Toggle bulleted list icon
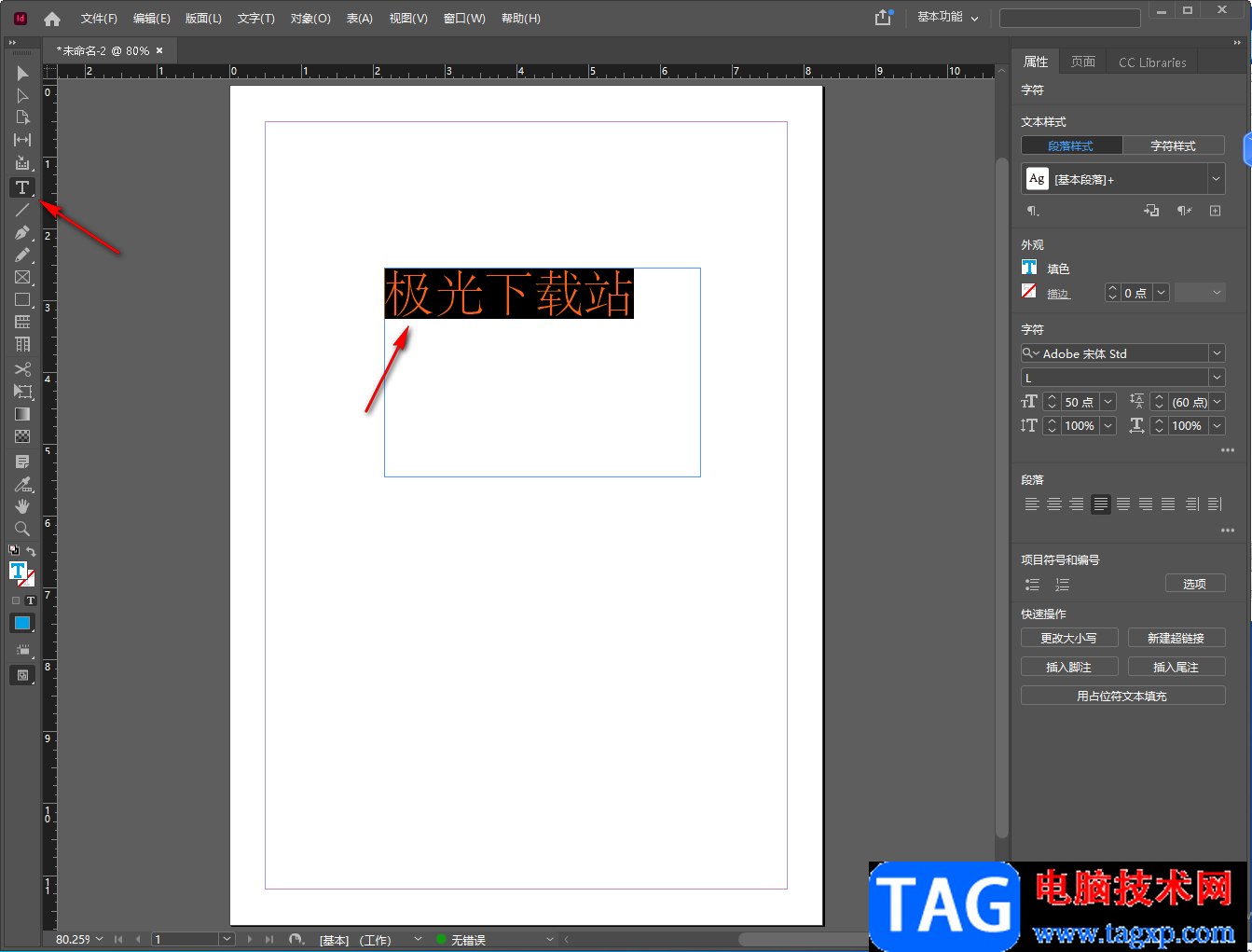The height and width of the screenshot is (952, 1252). click(1032, 585)
